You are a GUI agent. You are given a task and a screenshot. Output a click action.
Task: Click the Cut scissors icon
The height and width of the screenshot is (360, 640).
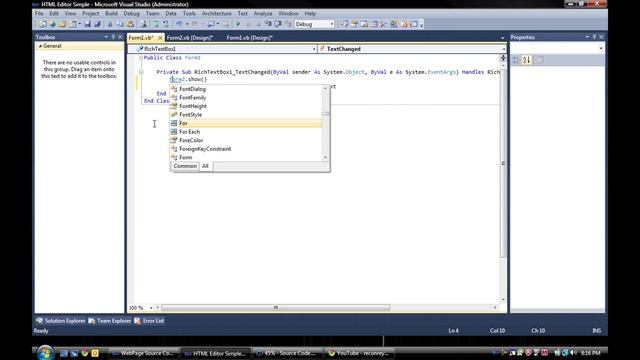tap(110, 24)
